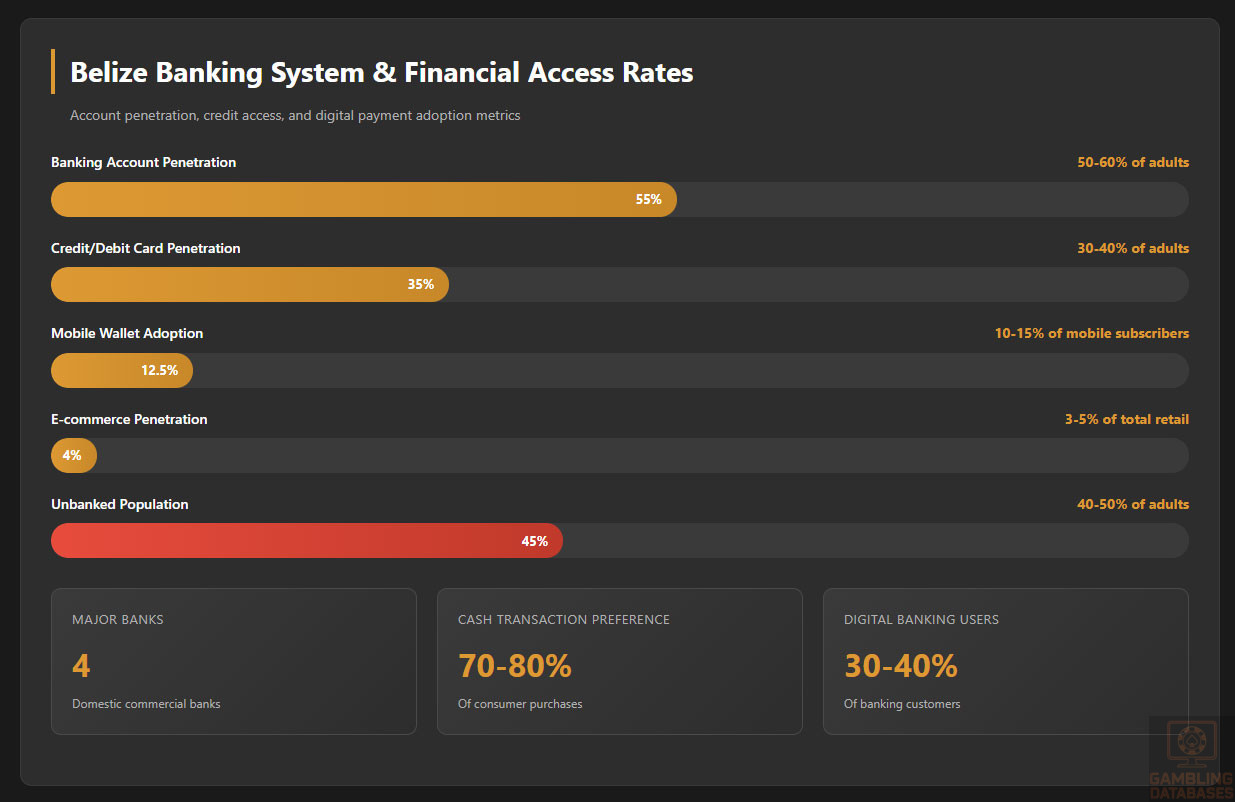Click the Credit/Debit Card Penetration 35% bar

coord(250,284)
